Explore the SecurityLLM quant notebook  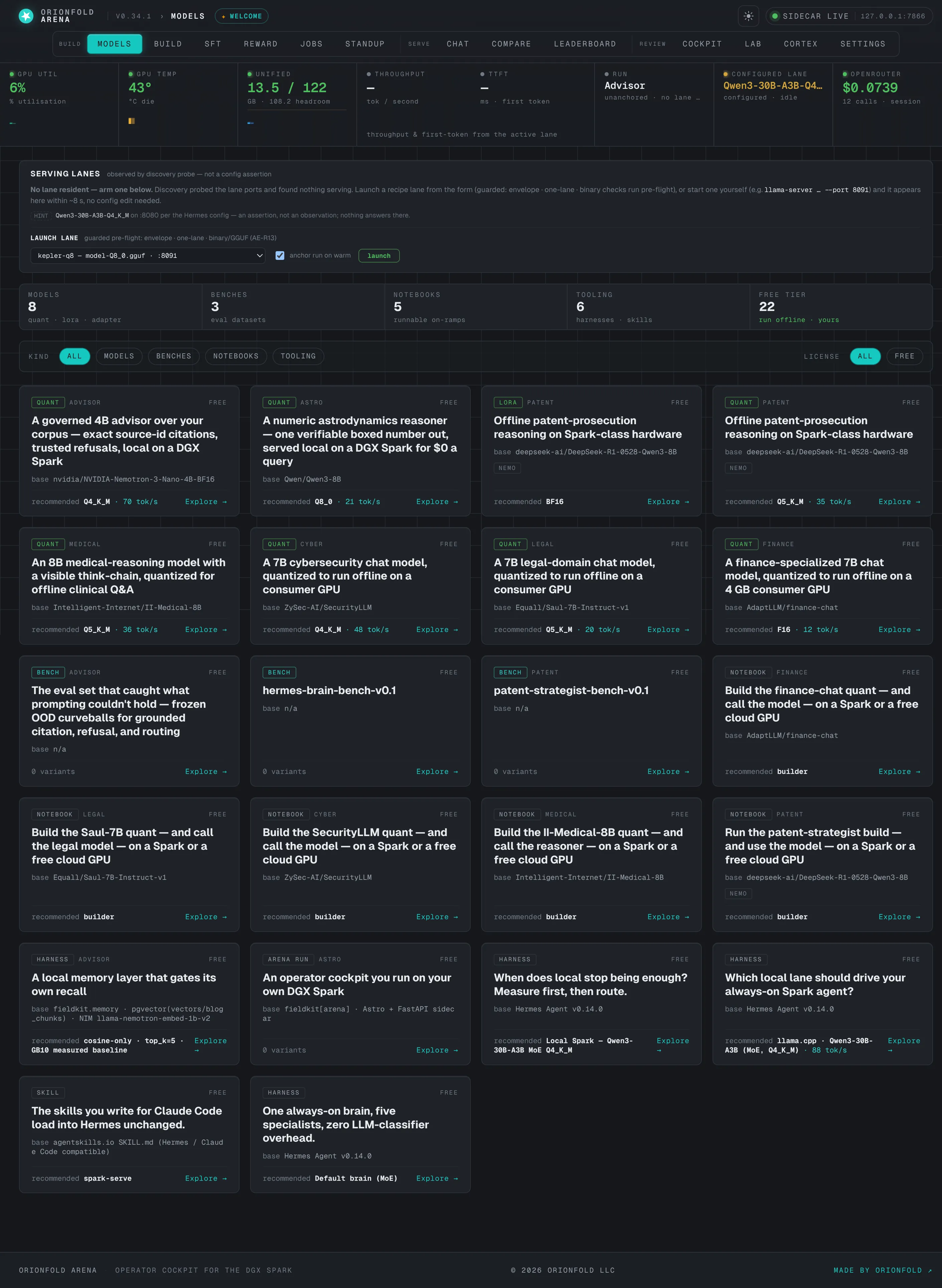(x=437, y=917)
